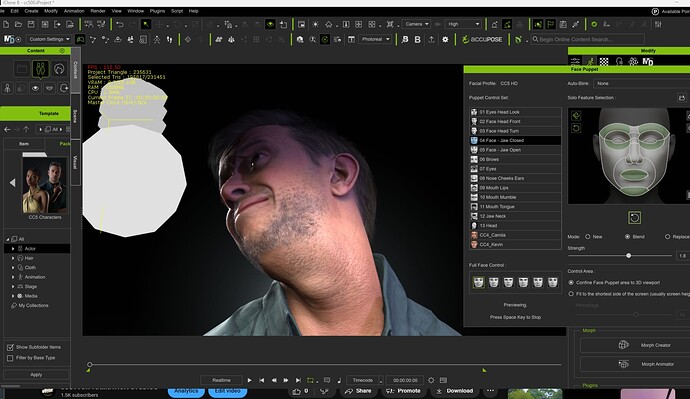This screenshot has height=399, width=690.
Task: Select the arrow selection tool
Action: (145, 24)
